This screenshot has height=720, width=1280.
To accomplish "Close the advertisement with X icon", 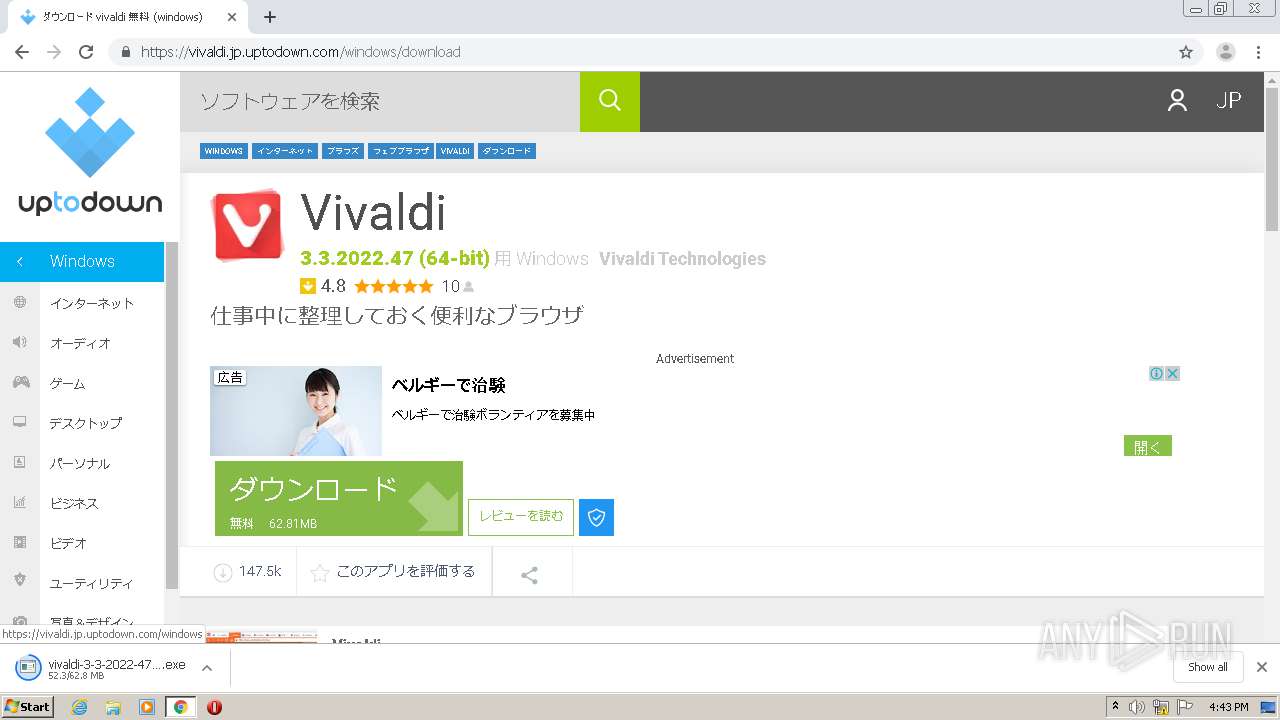I will pyautogui.click(x=1172, y=373).
